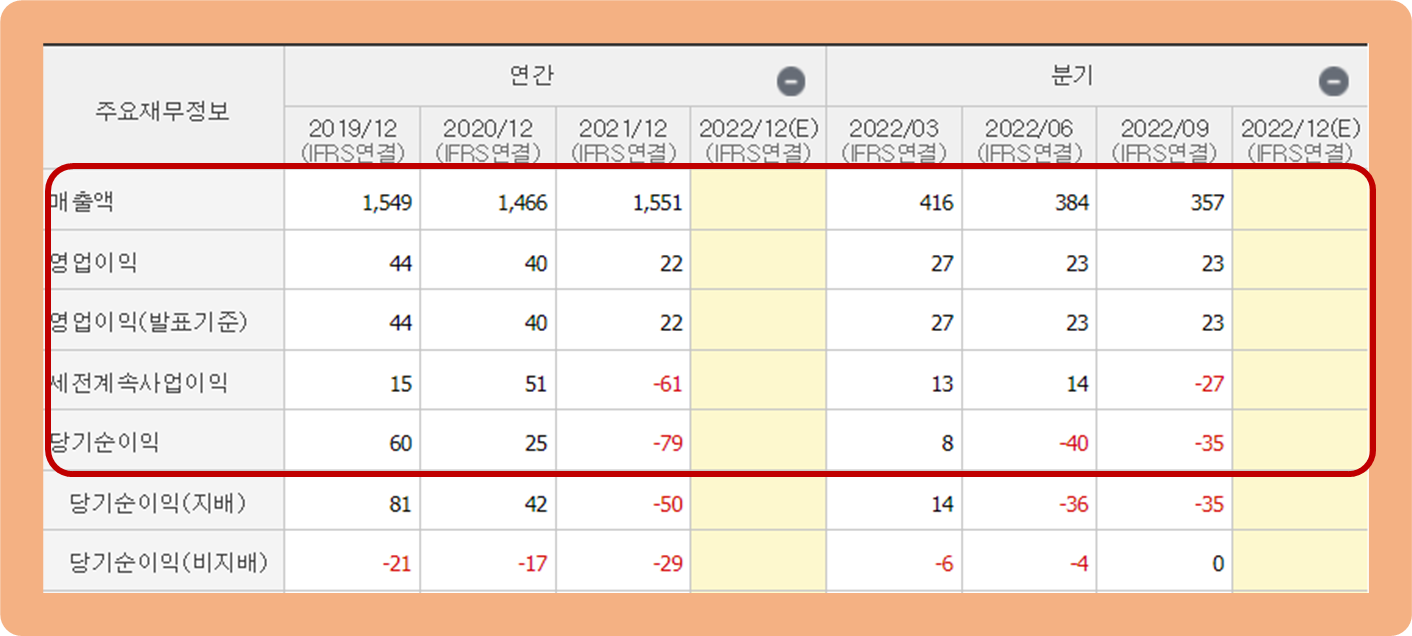Click the 매출액 value 357
The image size is (1412, 636).
(1208, 203)
